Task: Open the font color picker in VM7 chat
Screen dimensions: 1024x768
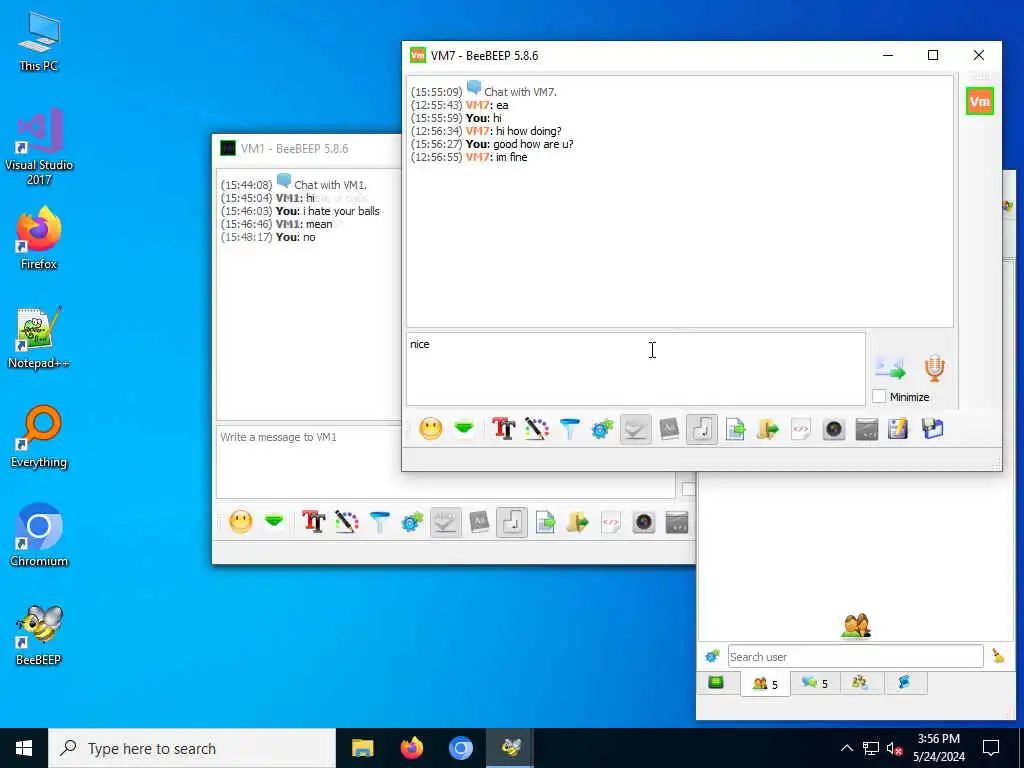Action: click(x=536, y=429)
